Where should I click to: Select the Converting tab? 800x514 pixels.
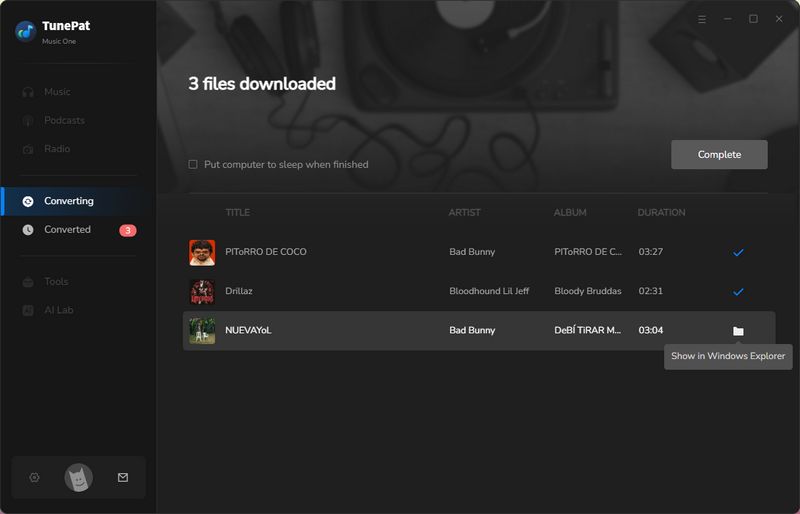pos(68,201)
